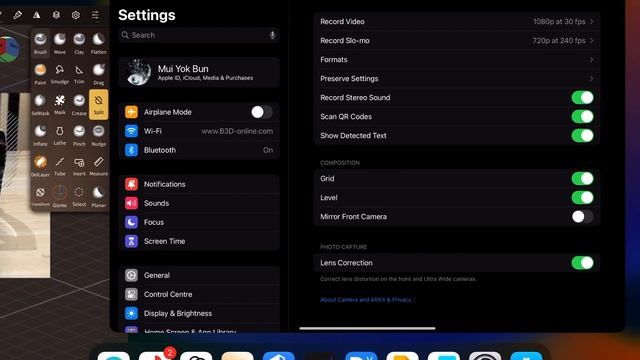640x360 pixels.
Task: Select the Lathe tool
Action: (x=60, y=135)
